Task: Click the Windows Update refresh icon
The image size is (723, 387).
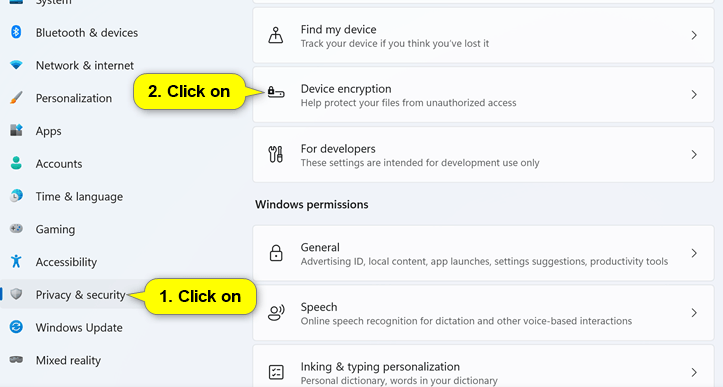Action: (16, 327)
